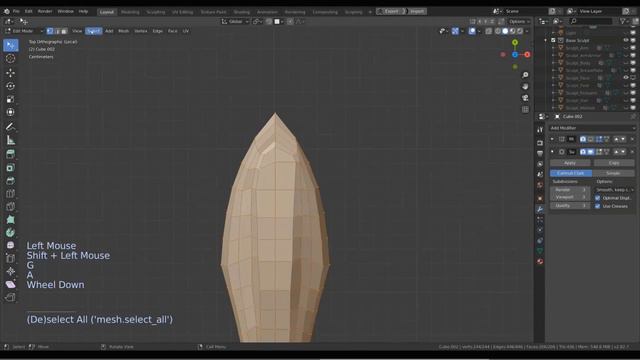Toggle Base Sculpt collection eye visibility

(x=626, y=40)
